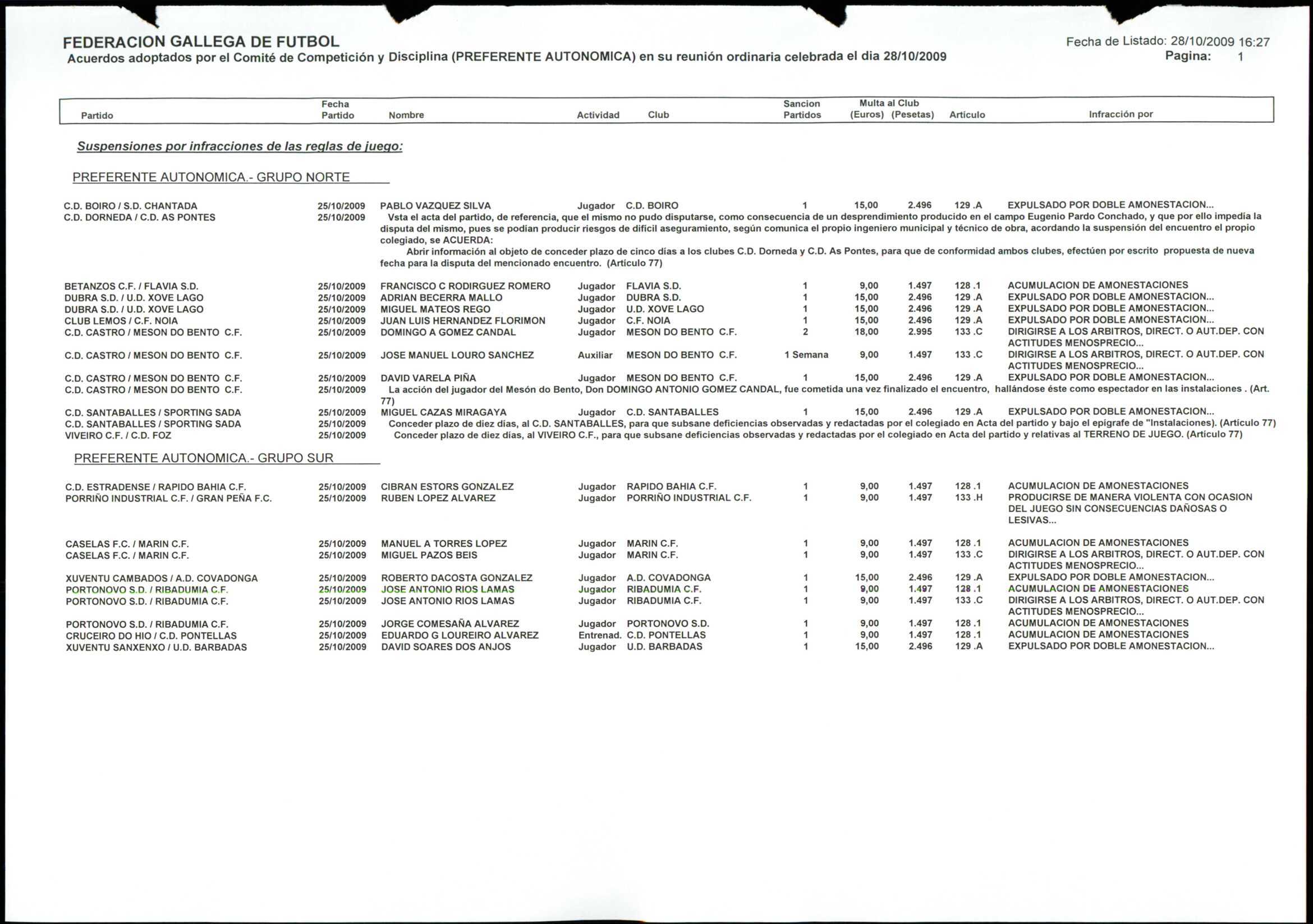
Task: Click the Suspensiones por infracciones heading
Action: pyautogui.click(x=240, y=146)
